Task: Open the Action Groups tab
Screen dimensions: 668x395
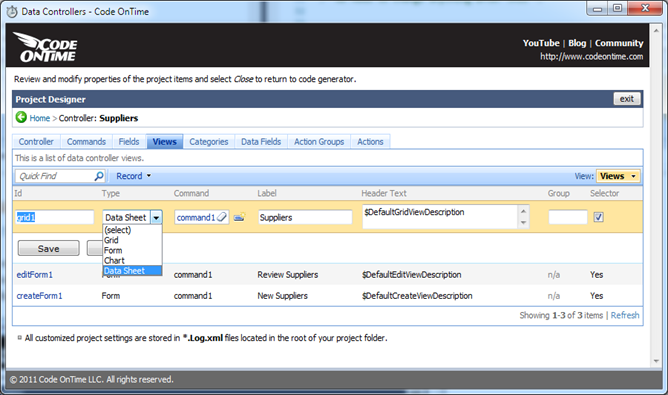Action: point(319,141)
